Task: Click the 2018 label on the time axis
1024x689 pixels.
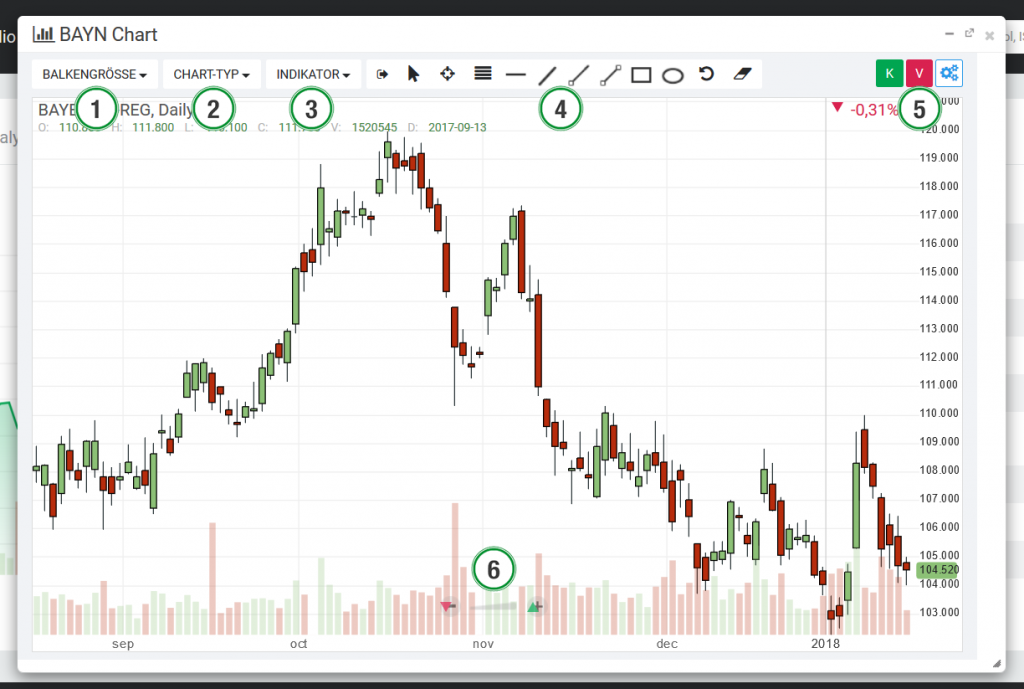Action: [825, 644]
